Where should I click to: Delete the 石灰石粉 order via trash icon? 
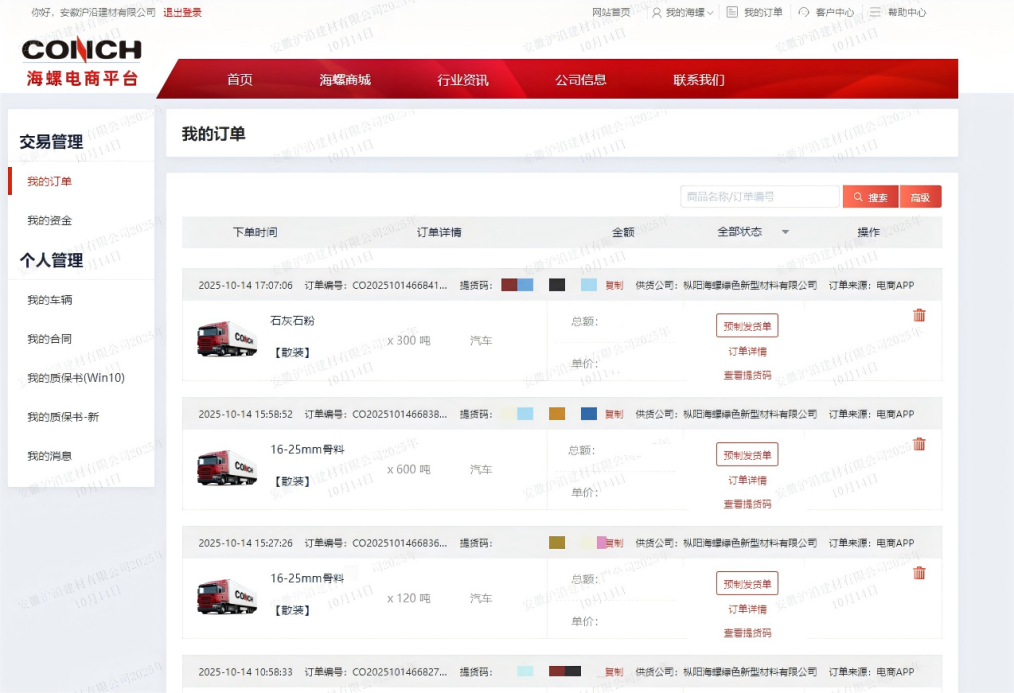(919, 315)
